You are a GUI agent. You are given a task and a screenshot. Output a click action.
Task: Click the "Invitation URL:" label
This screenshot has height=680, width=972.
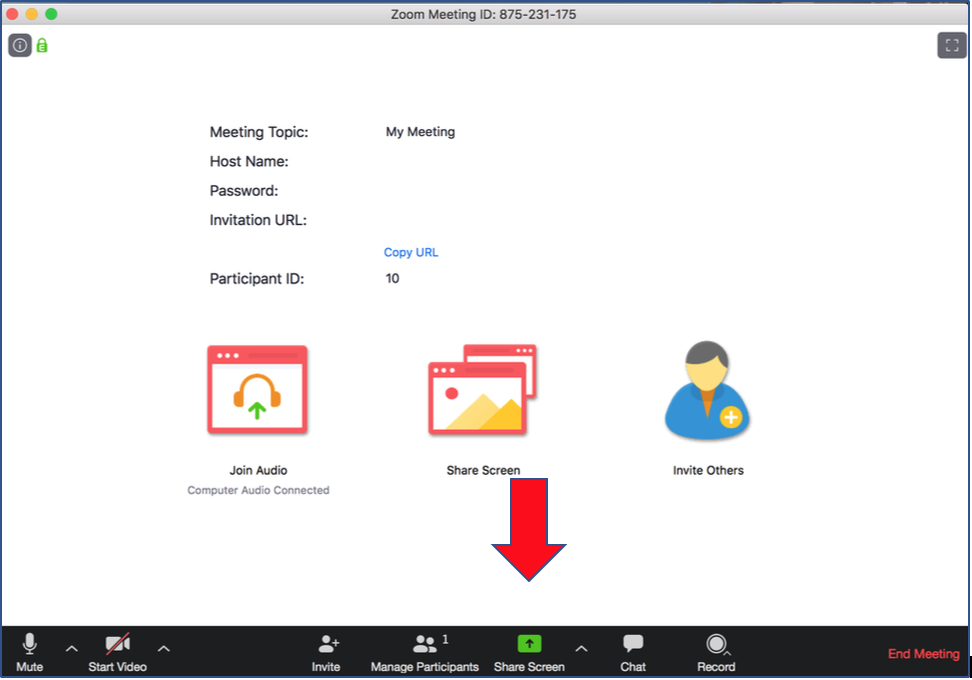[x=258, y=220]
